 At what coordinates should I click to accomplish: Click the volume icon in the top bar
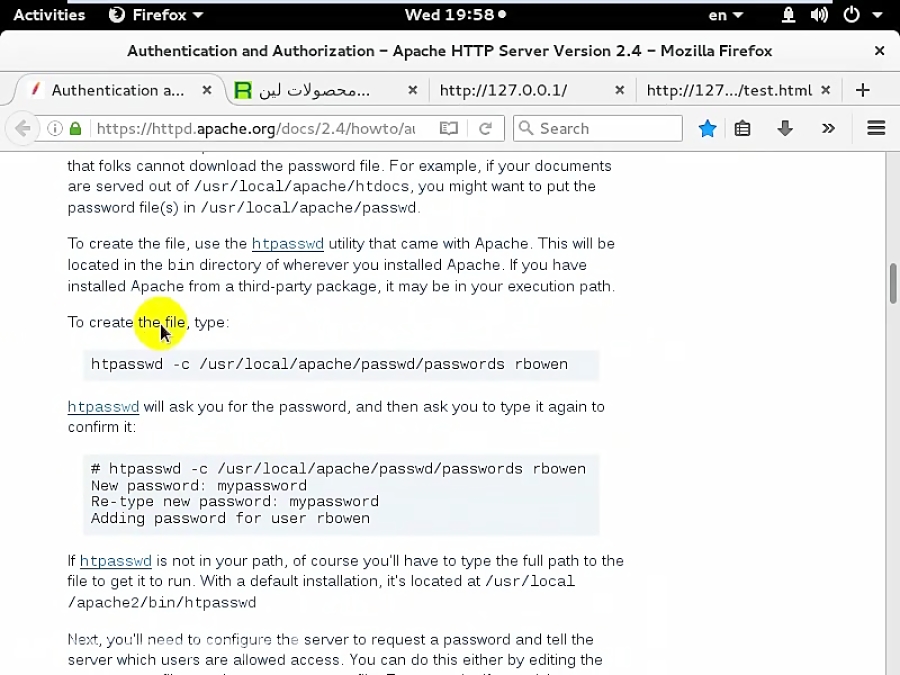[820, 14]
